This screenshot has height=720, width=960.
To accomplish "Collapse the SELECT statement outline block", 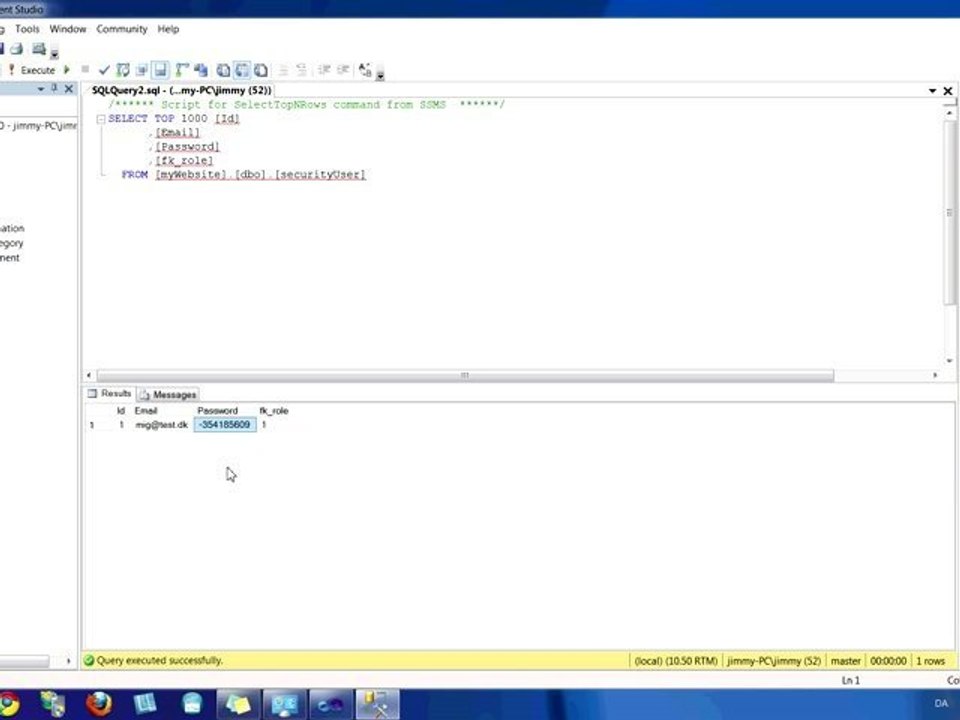I will 101,119.
